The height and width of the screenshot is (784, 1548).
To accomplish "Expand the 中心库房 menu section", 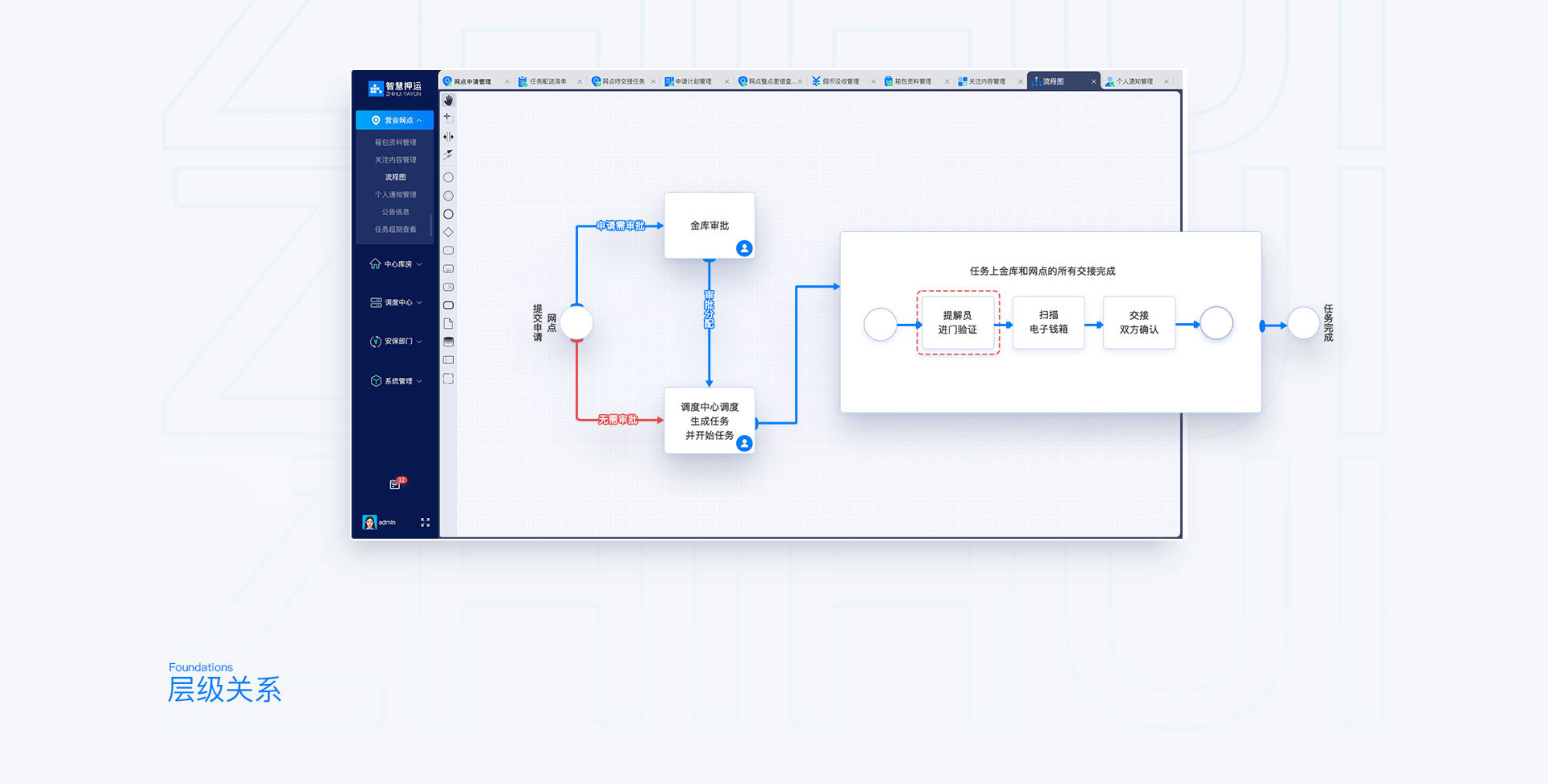I will (395, 264).
